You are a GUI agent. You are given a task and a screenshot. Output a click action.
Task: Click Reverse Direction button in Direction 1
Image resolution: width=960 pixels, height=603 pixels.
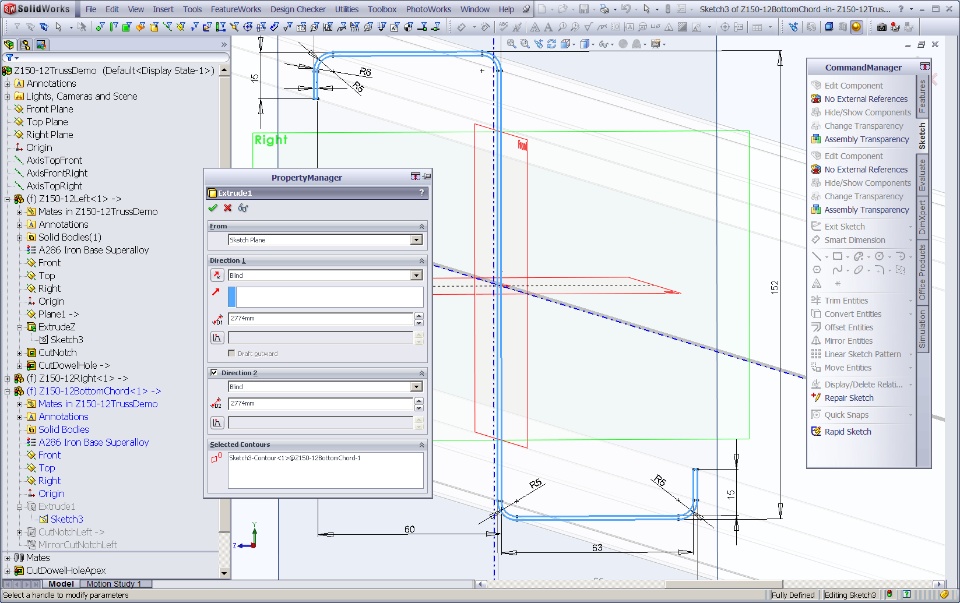(217, 275)
